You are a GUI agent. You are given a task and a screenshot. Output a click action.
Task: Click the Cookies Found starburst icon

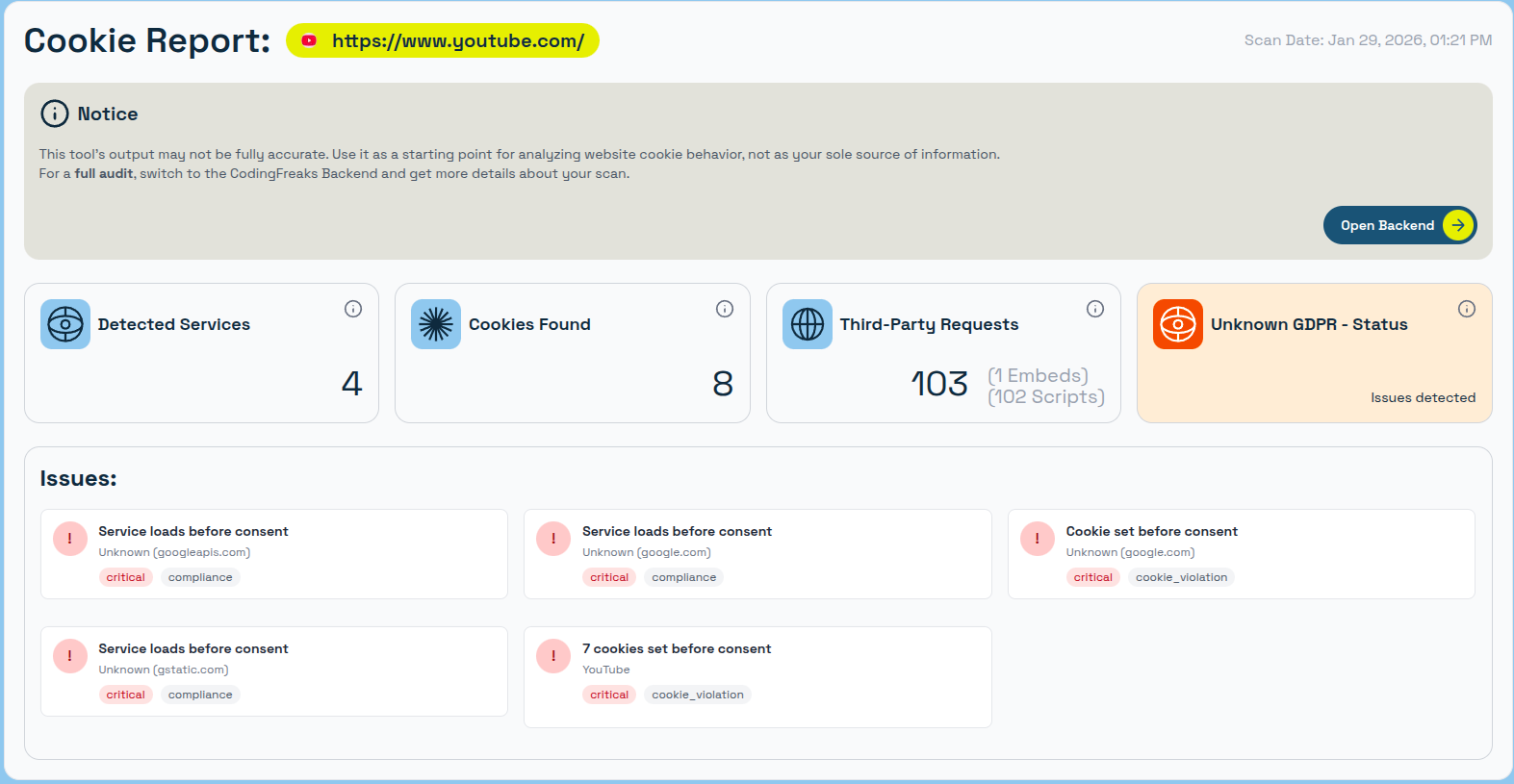(x=436, y=324)
